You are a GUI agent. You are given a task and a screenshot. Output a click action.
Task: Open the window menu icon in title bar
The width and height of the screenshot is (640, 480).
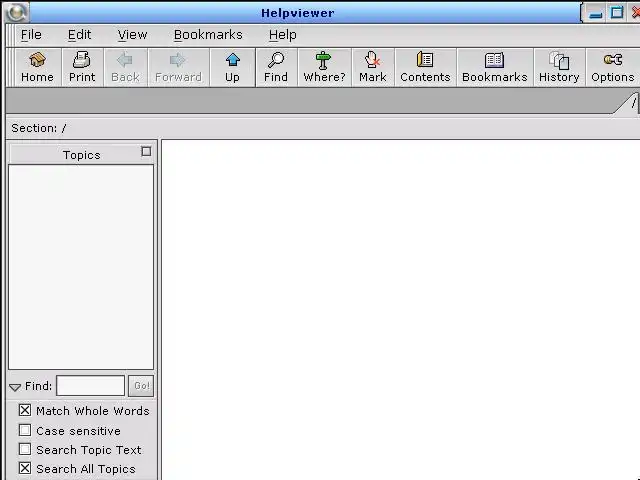(16, 13)
